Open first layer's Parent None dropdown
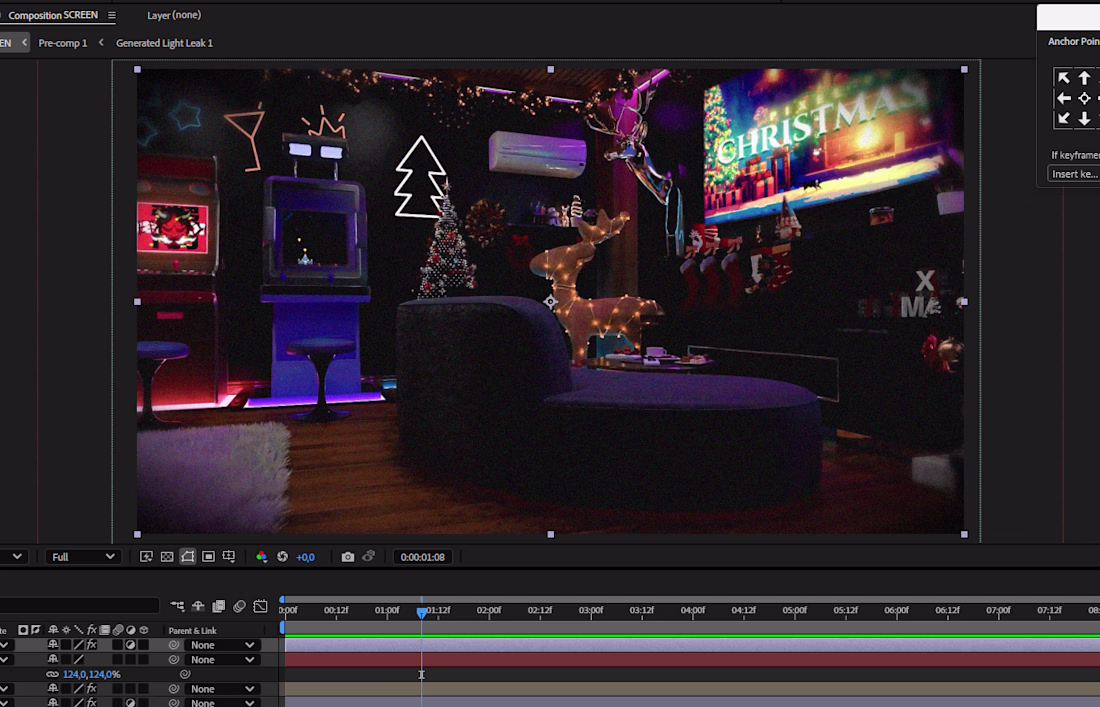This screenshot has height=707, width=1100. (222, 645)
